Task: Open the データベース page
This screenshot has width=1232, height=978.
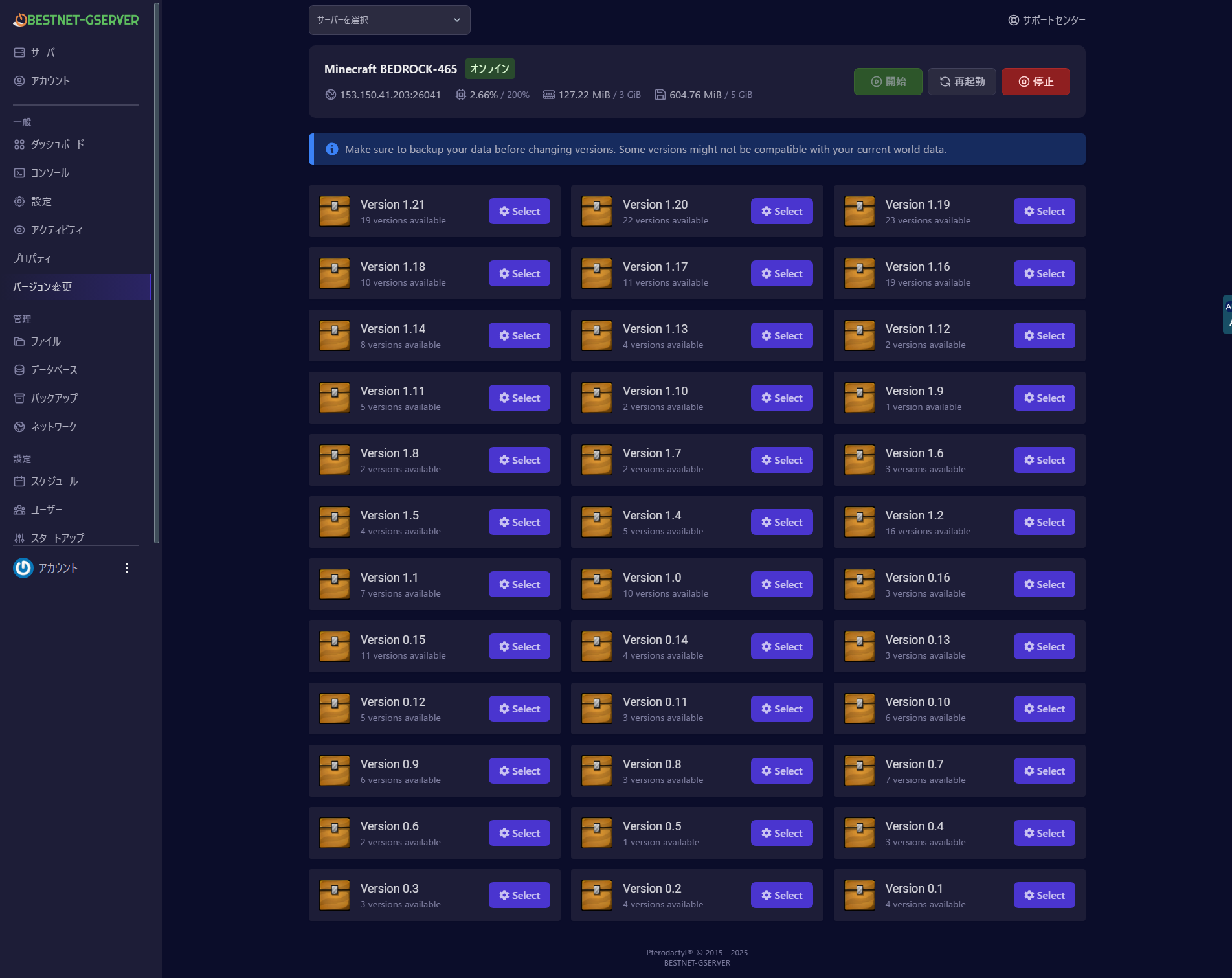Action: coord(76,370)
